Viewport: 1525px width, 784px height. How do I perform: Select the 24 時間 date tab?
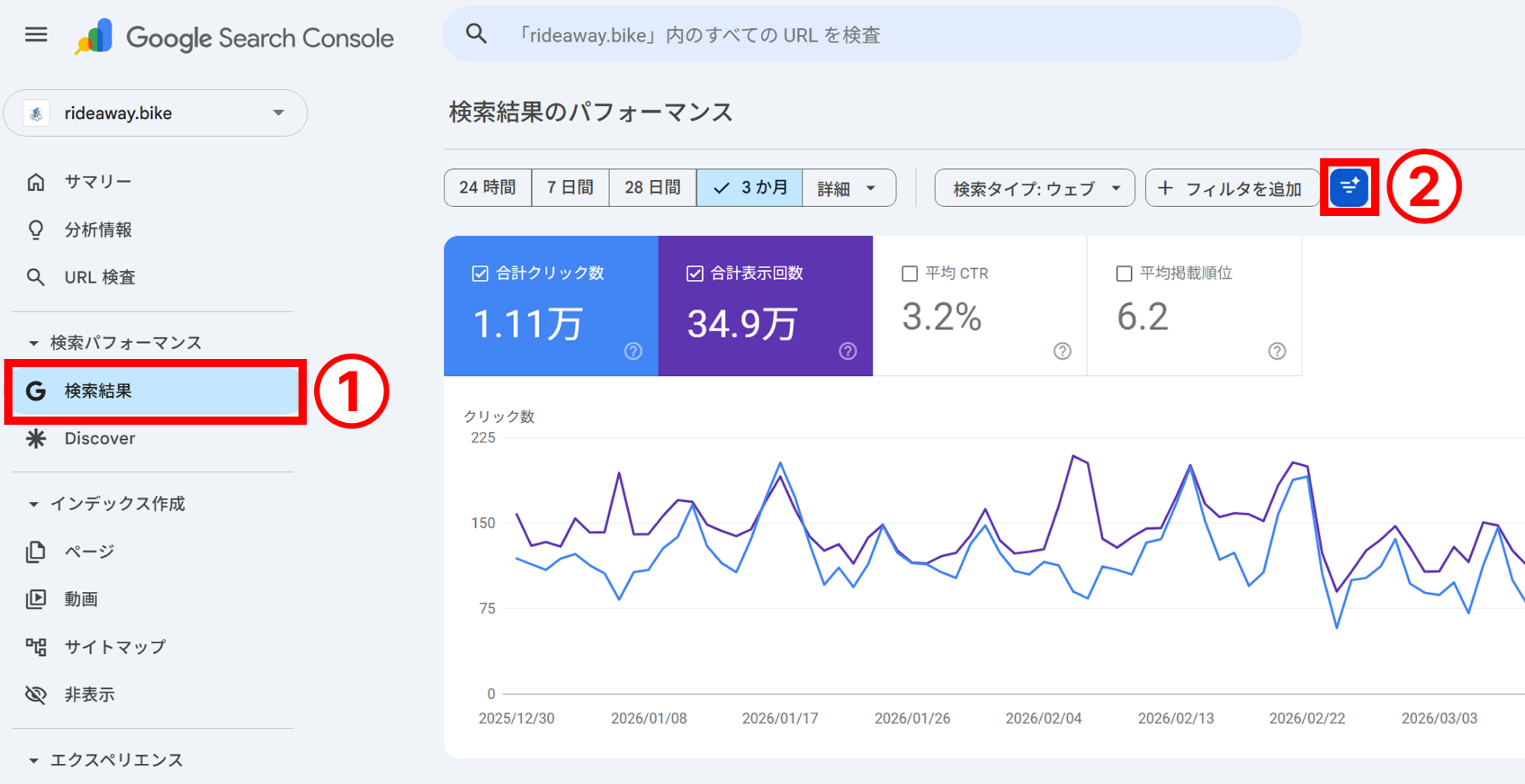[x=488, y=188]
